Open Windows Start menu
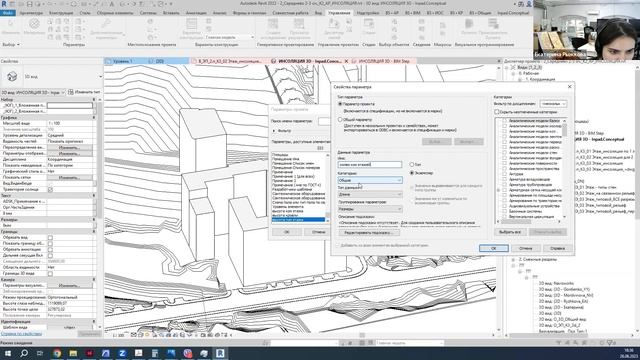 (x=7, y=353)
